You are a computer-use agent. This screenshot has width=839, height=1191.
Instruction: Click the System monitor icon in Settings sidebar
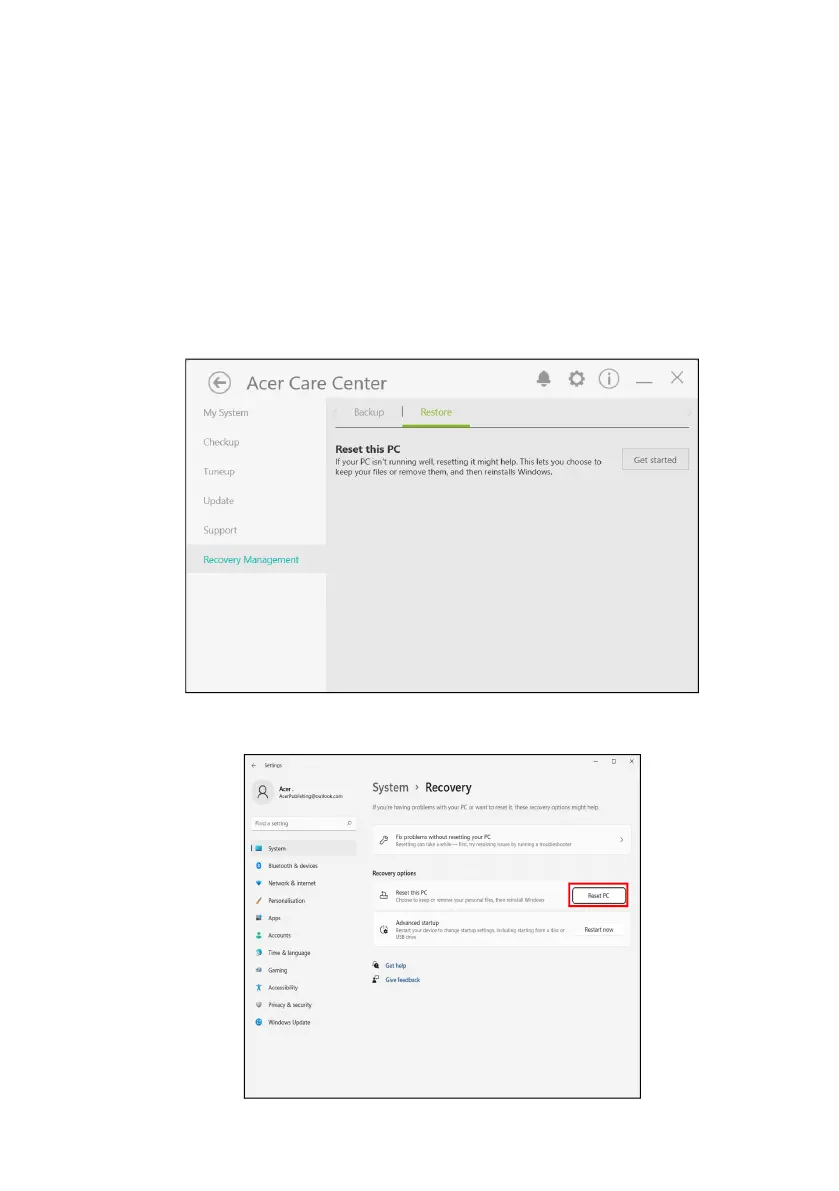point(259,848)
